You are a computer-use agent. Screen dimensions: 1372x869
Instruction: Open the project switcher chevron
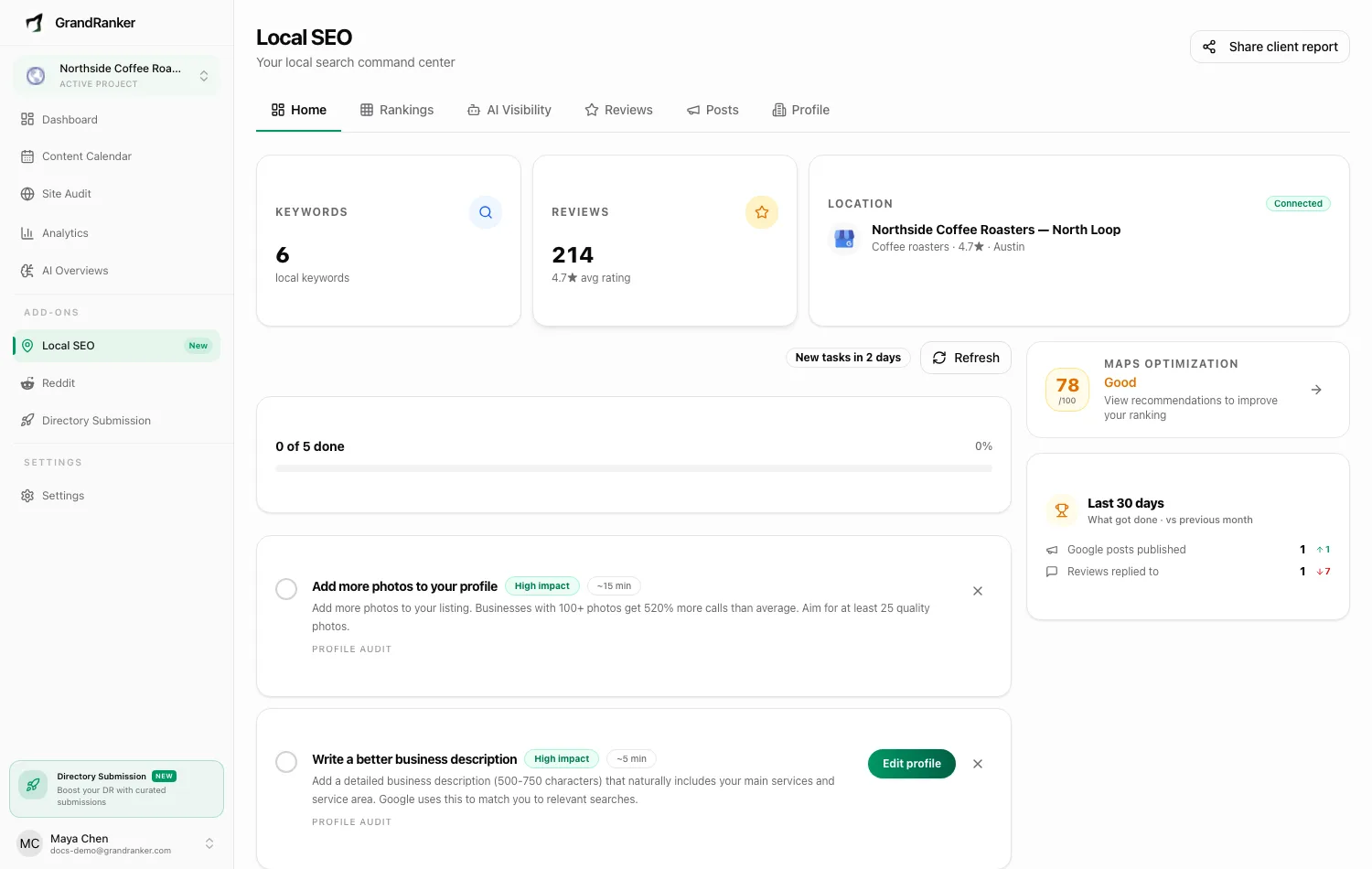point(204,76)
